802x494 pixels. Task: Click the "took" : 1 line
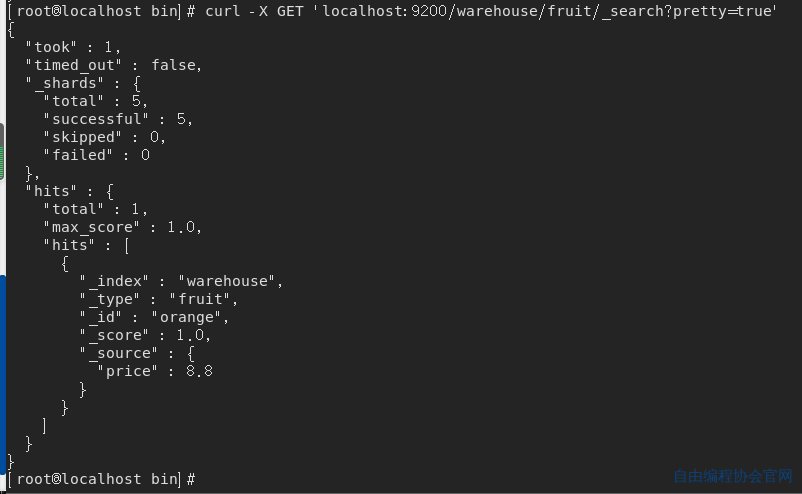pyautogui.click(x=72, y=47)
